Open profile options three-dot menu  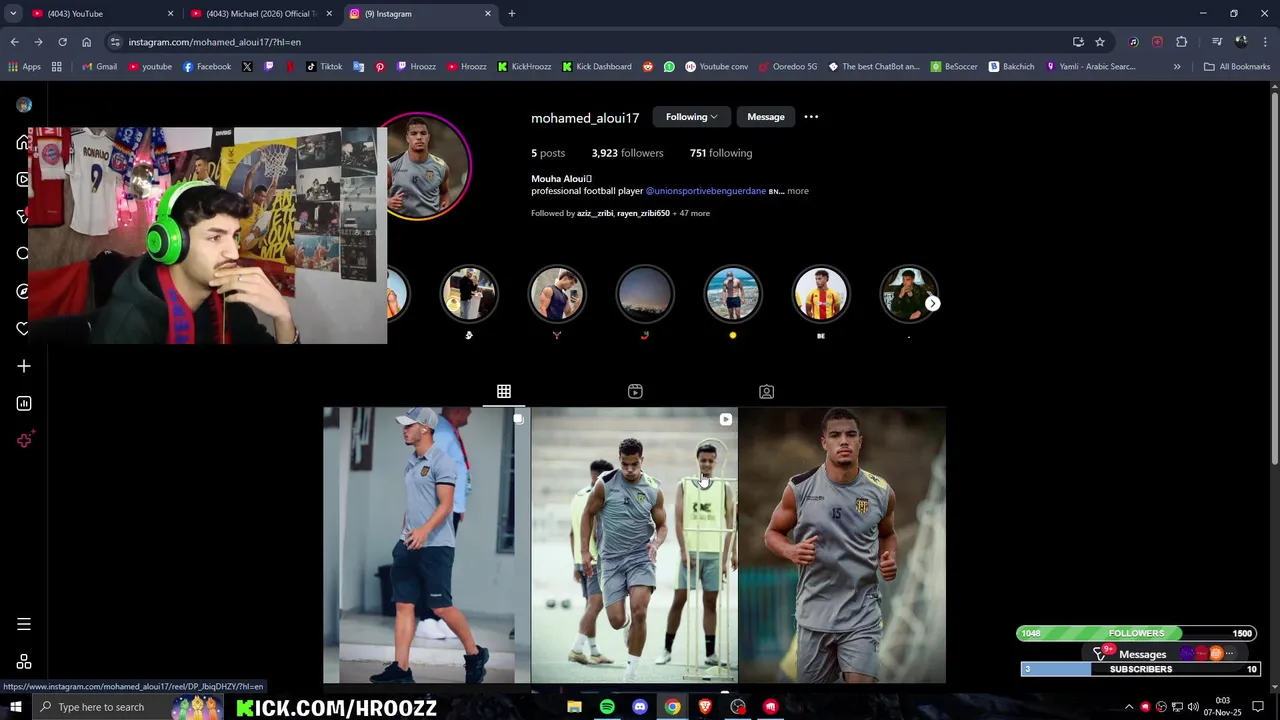pos(811,117)
